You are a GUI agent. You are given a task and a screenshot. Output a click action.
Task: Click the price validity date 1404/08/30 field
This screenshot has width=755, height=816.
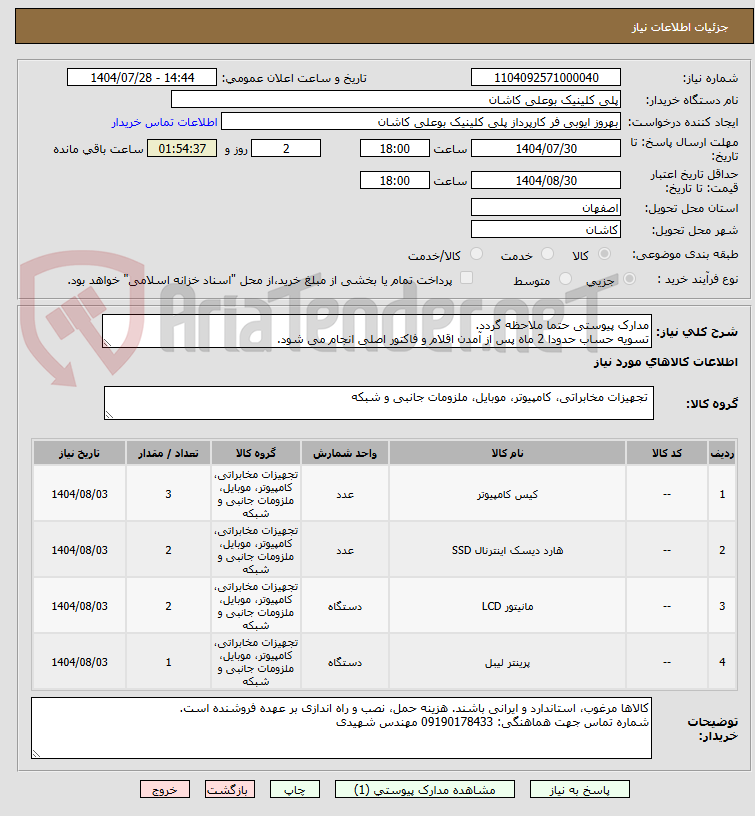(x=546, y=181)
